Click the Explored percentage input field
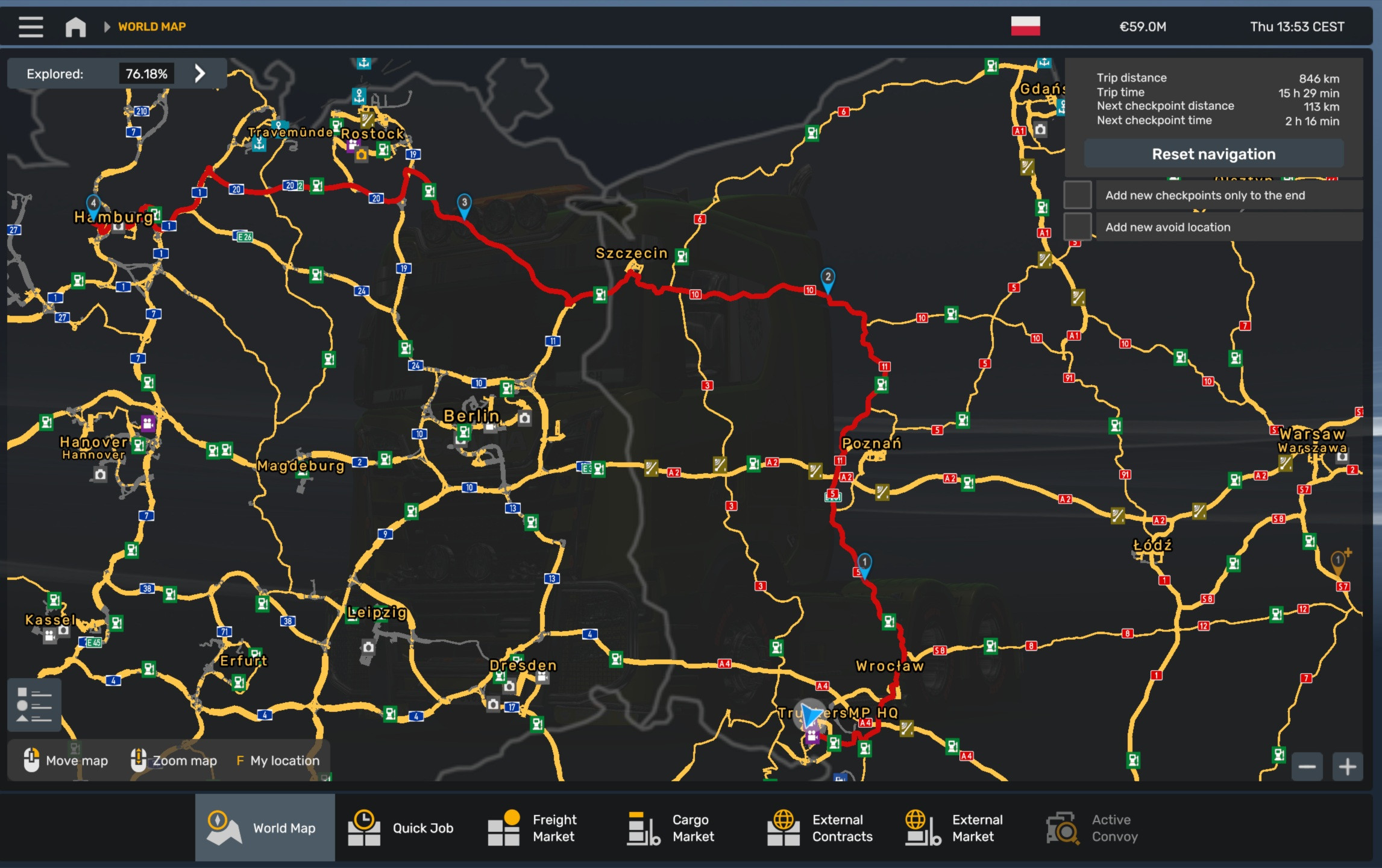Image resolution: width=1382 pixels, height=868 pixels. pos(146,73)
